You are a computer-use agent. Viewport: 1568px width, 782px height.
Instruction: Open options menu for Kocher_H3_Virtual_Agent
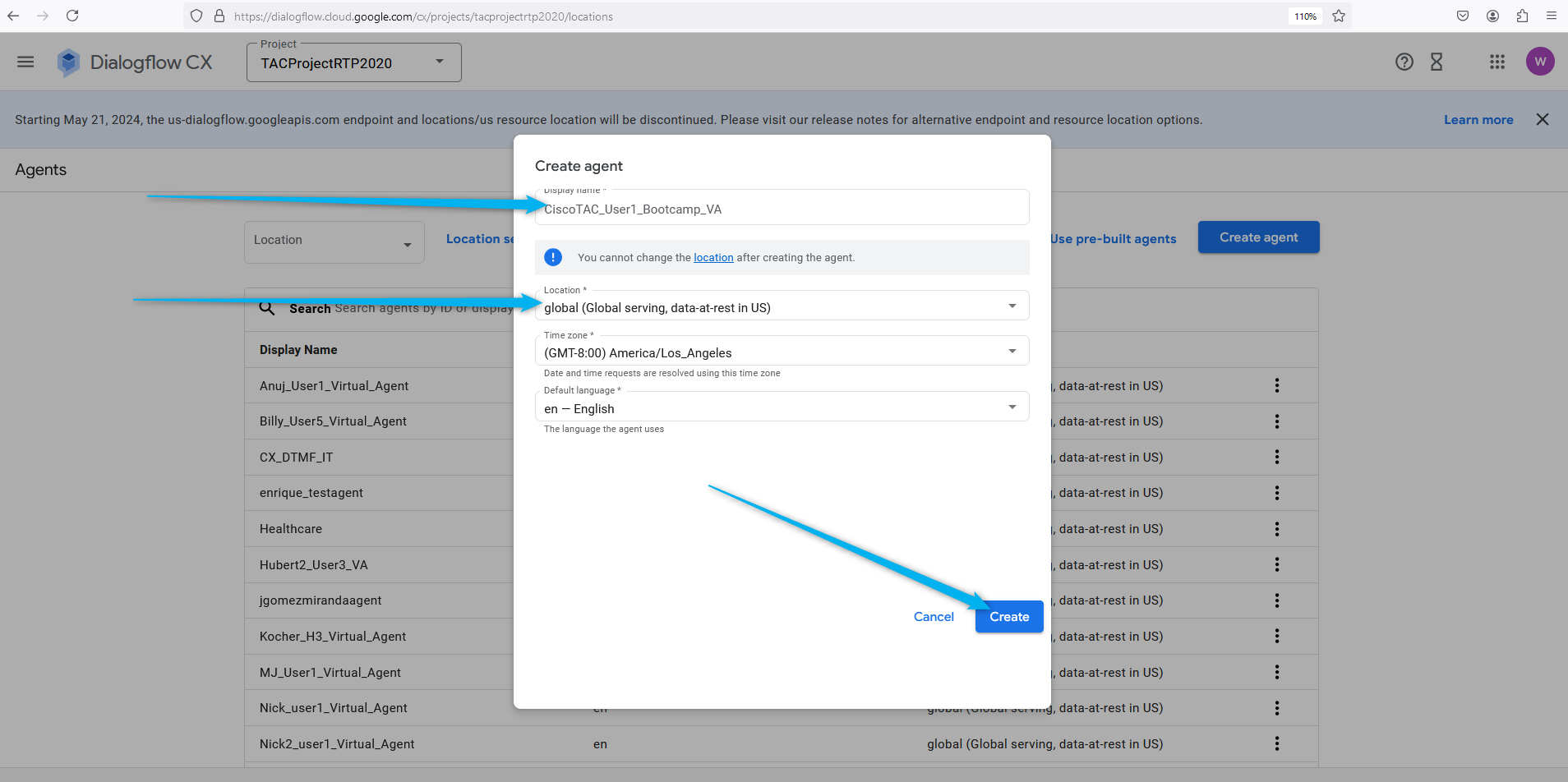[x=1277, y=636]
